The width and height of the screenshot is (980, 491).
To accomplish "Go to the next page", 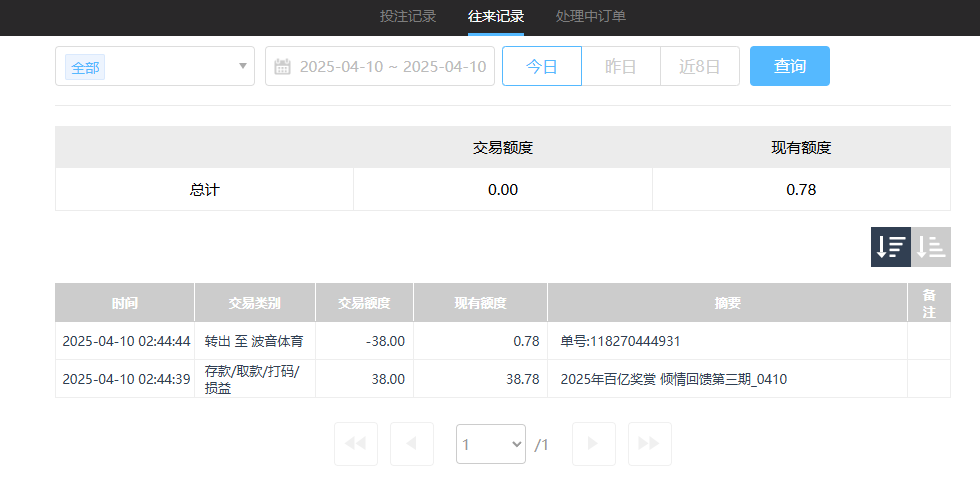I will 593,444.
